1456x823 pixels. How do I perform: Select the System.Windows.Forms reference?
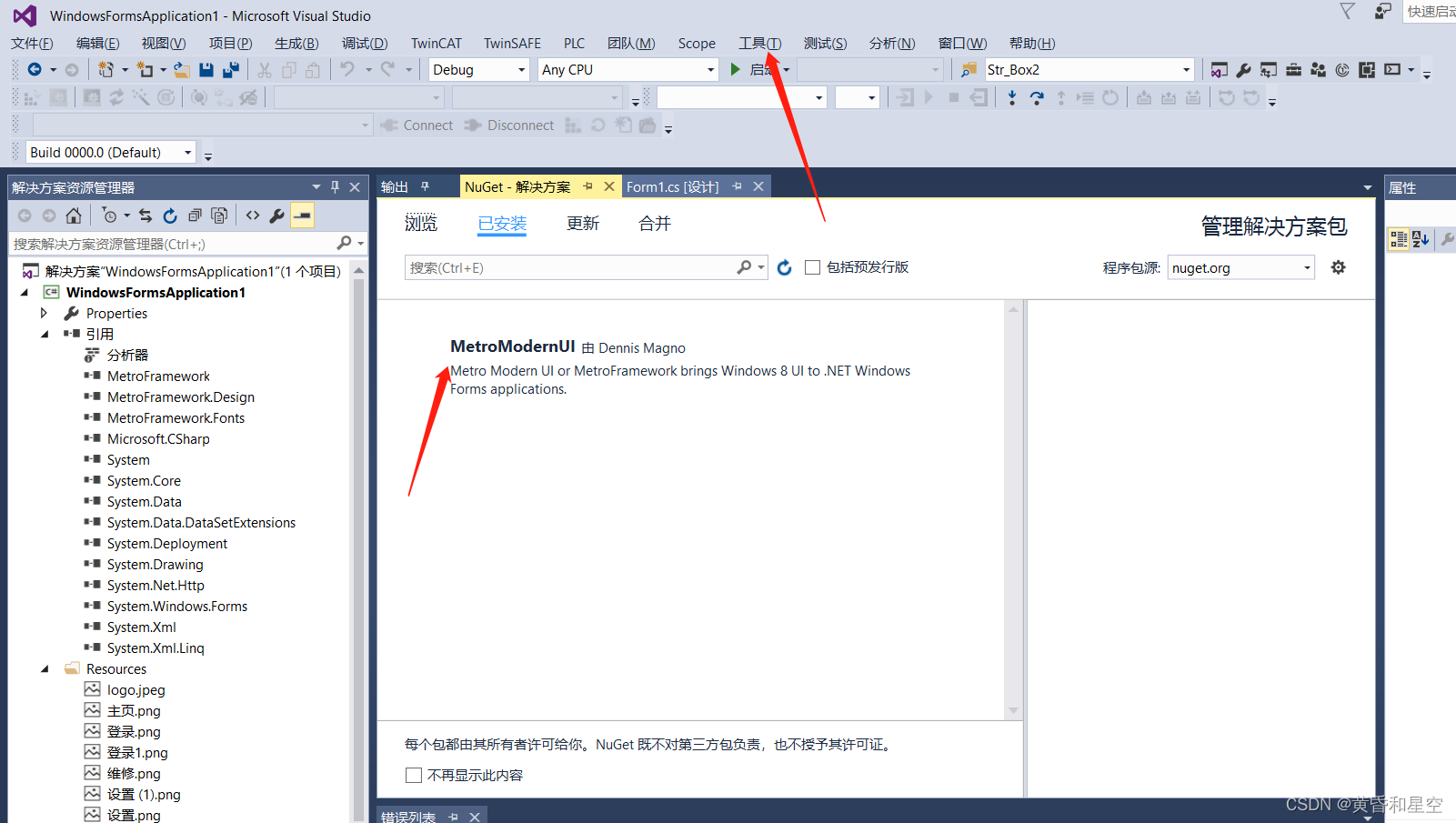click(177, 606)
